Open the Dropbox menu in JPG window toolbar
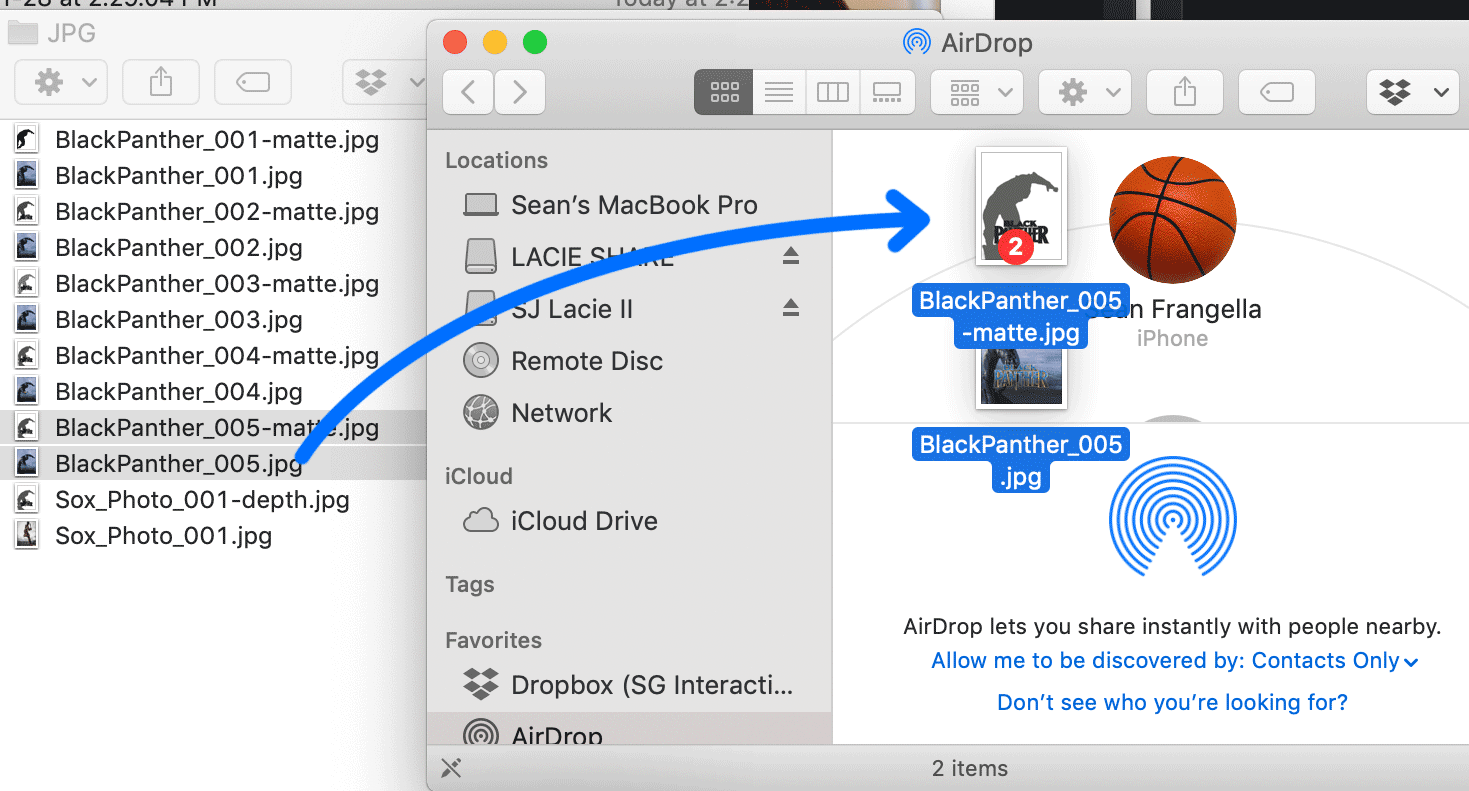 point(385,82)
